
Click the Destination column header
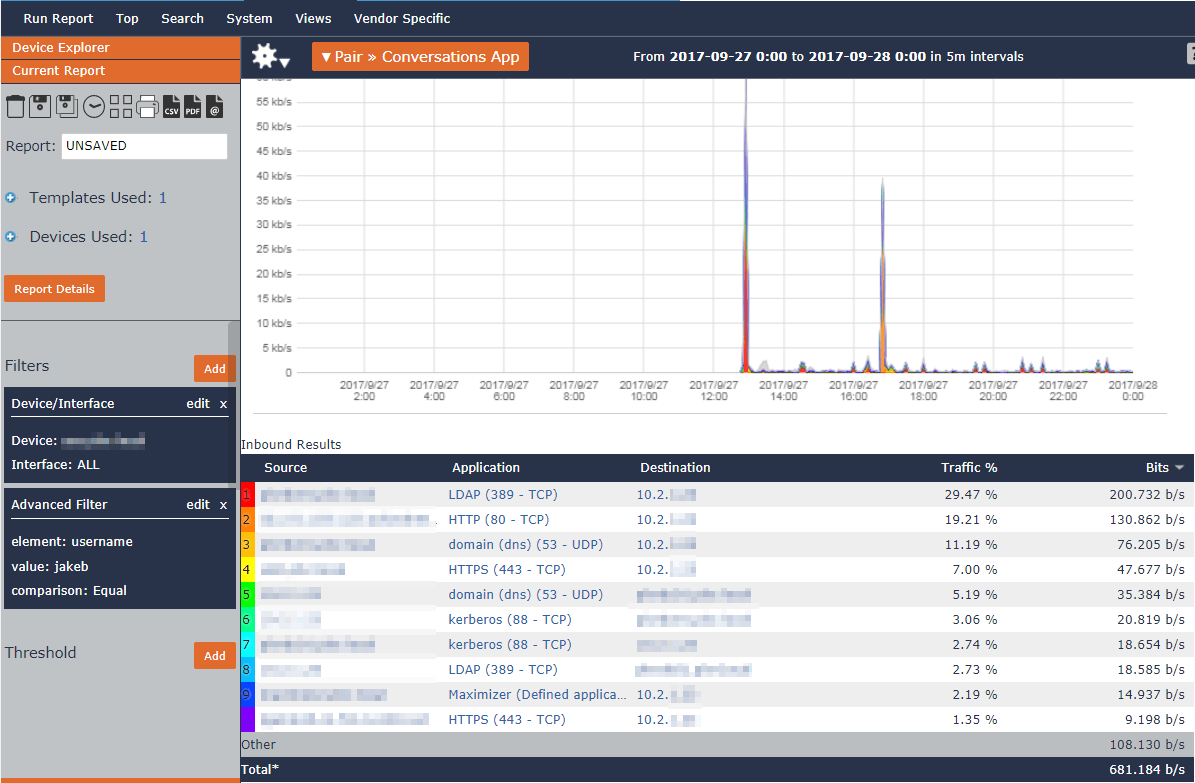click(x=675, y=468)
